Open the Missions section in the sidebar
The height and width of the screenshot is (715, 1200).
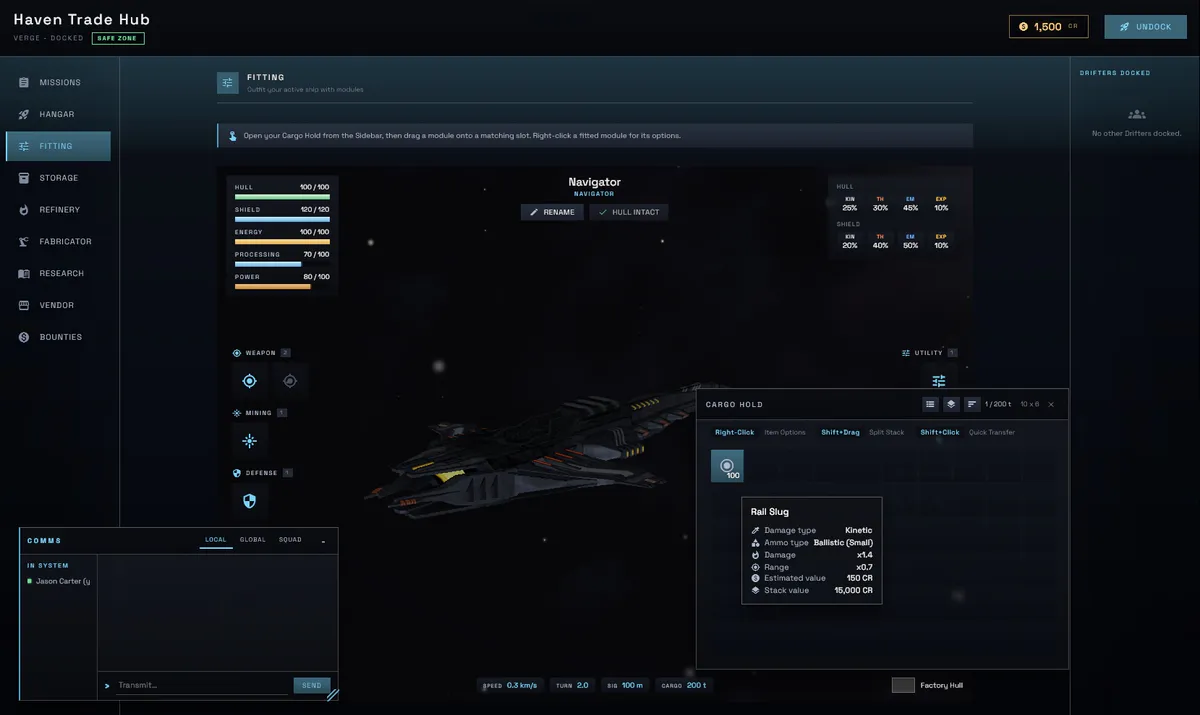coord(56,82)
